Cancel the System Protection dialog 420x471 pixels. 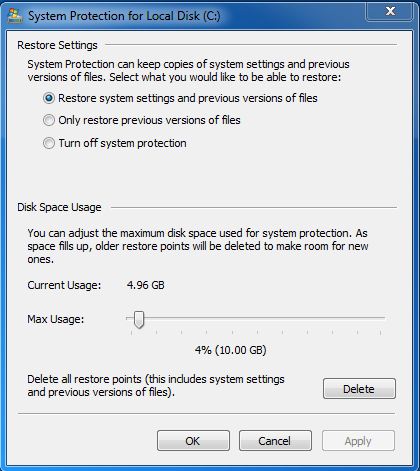point(275,441)
